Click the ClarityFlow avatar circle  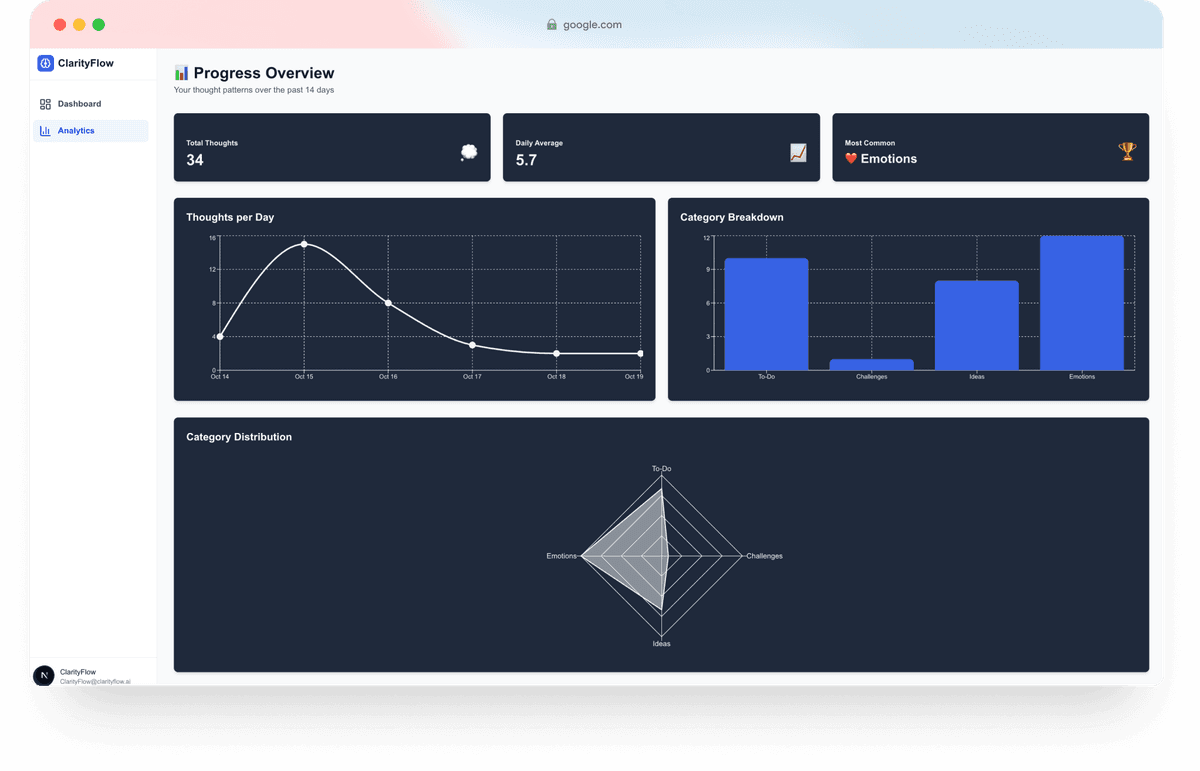point(44,676)
